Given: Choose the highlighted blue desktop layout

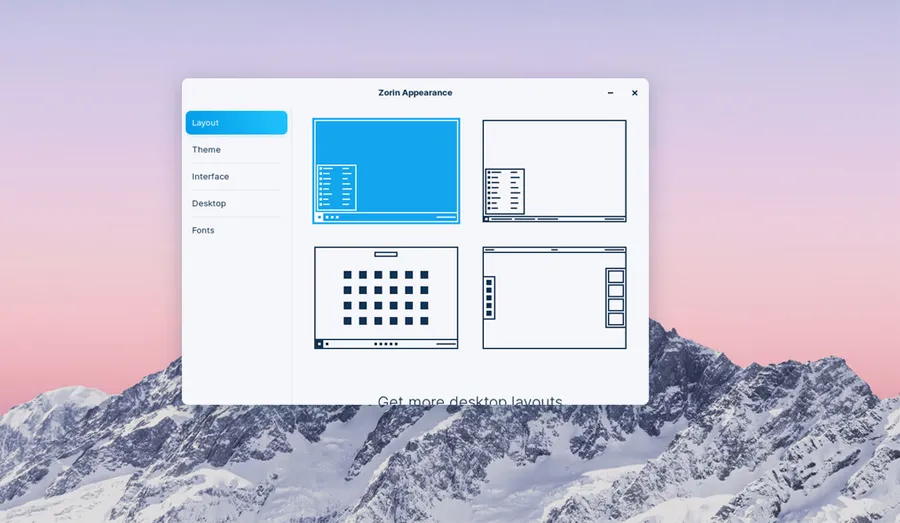Looking at the screenshot, I should (x=386, y=171).
